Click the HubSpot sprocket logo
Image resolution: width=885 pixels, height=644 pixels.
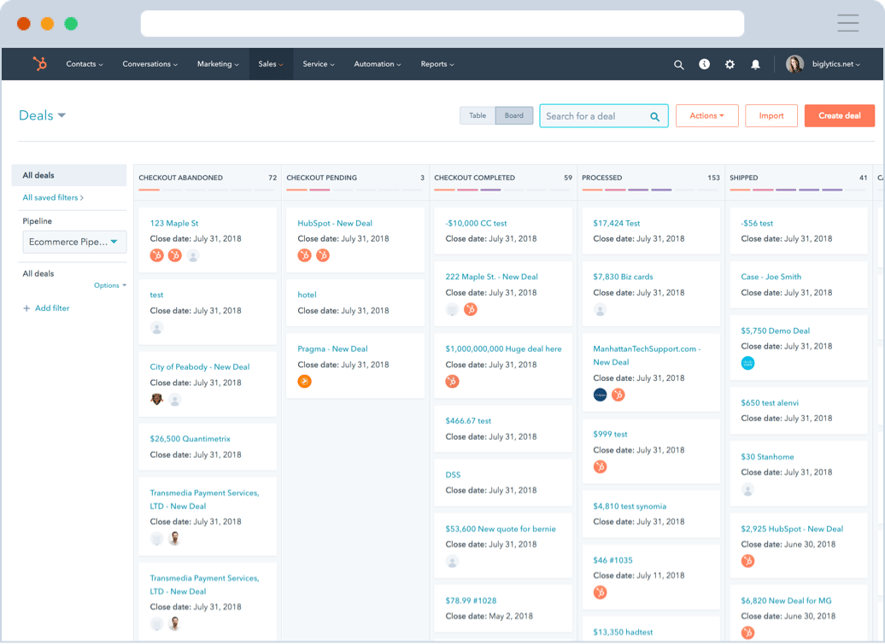tap(40, 64)
